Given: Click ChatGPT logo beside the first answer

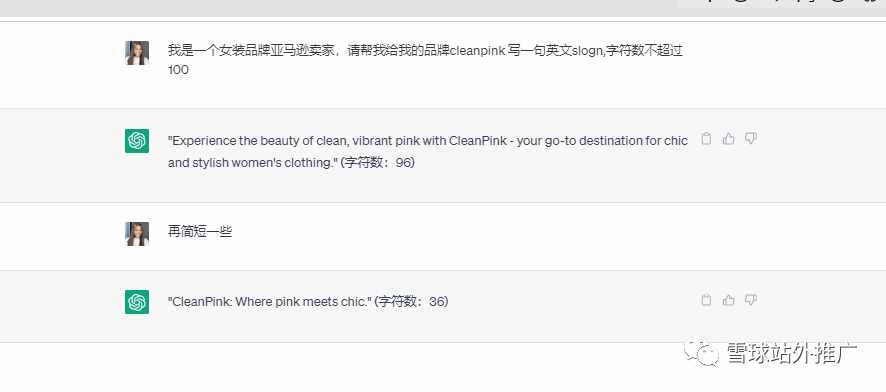Looking at the screenshot, I should click(137, 141).
